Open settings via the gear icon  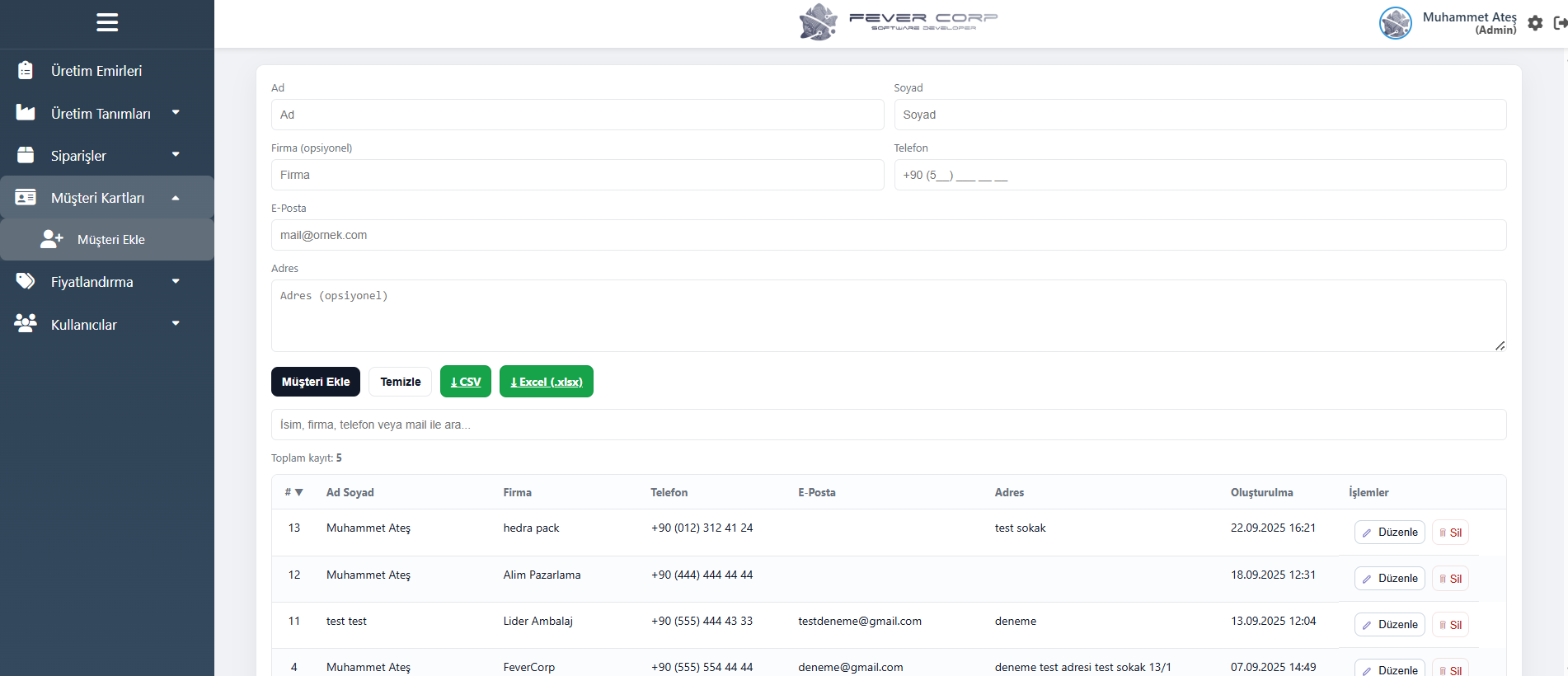pos(1535,23)
